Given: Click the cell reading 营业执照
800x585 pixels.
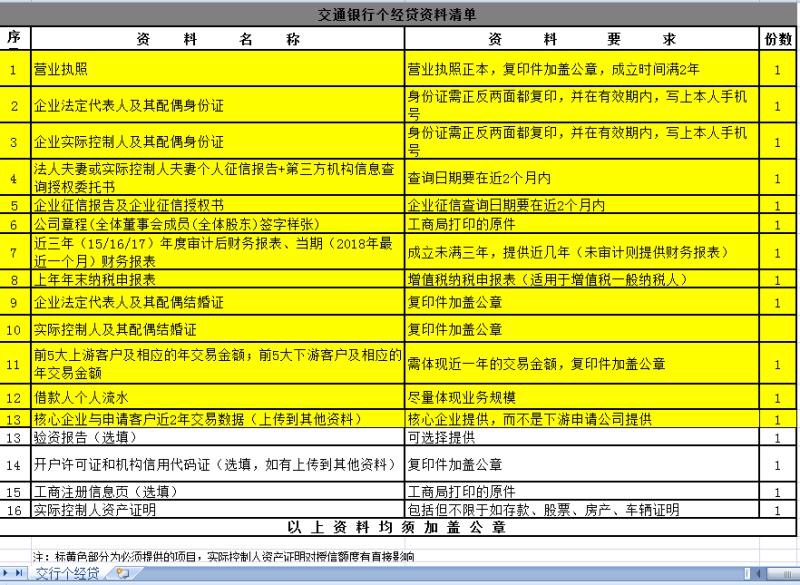Looking at the screenshot, I should click(218, 69).
